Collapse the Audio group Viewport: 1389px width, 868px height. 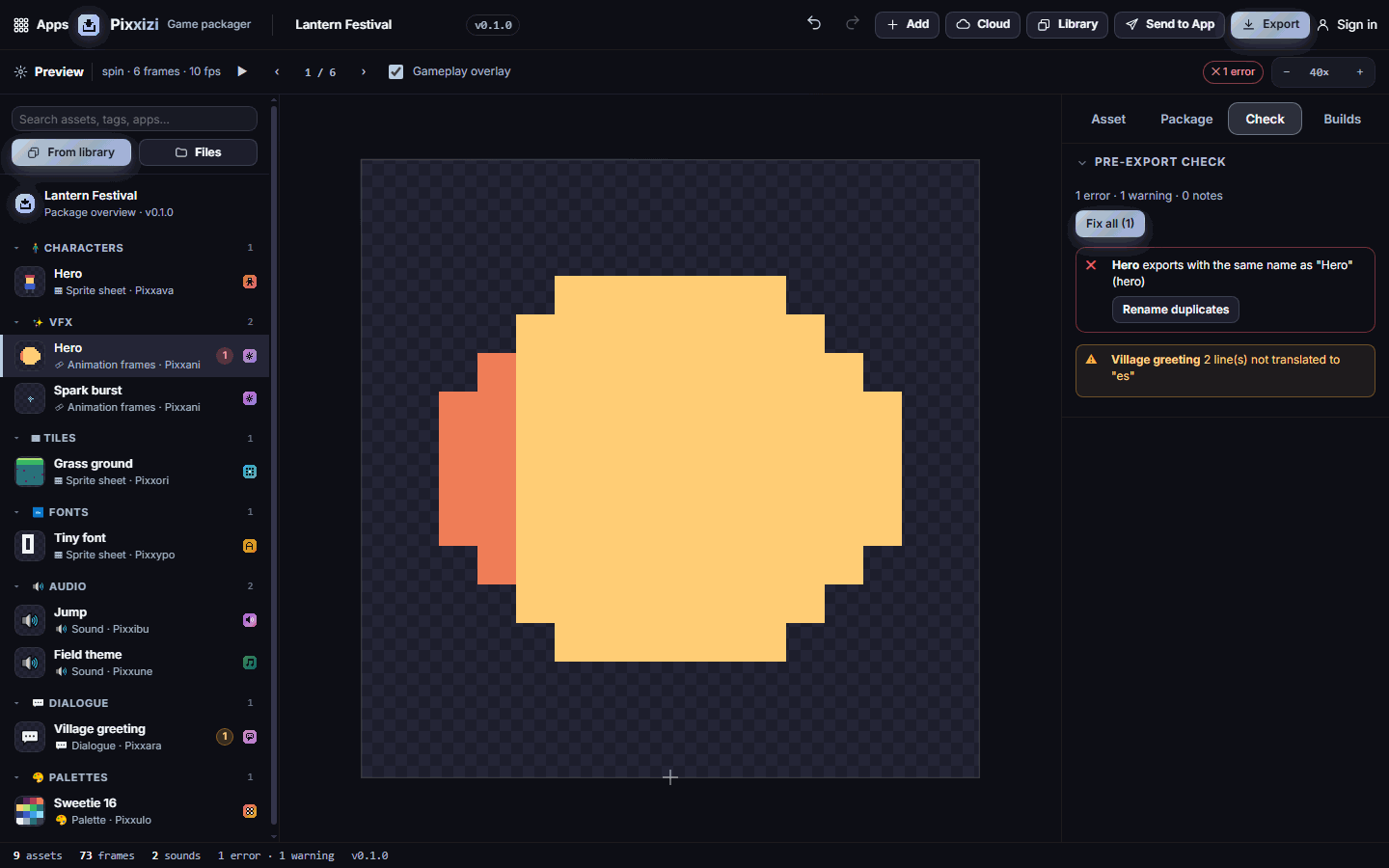point(16,586)
